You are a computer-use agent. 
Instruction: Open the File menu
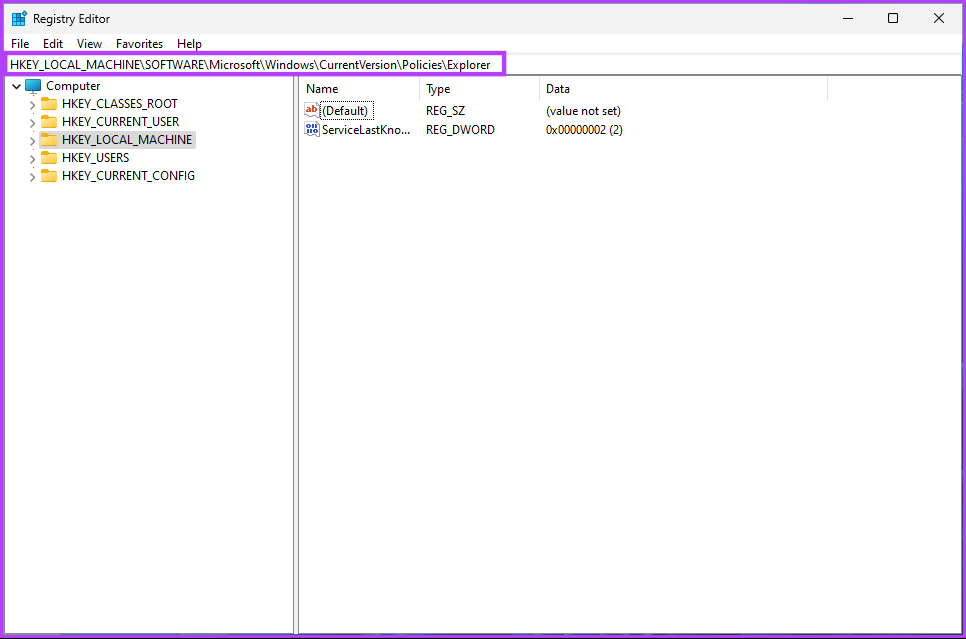(x=20, y=44)
